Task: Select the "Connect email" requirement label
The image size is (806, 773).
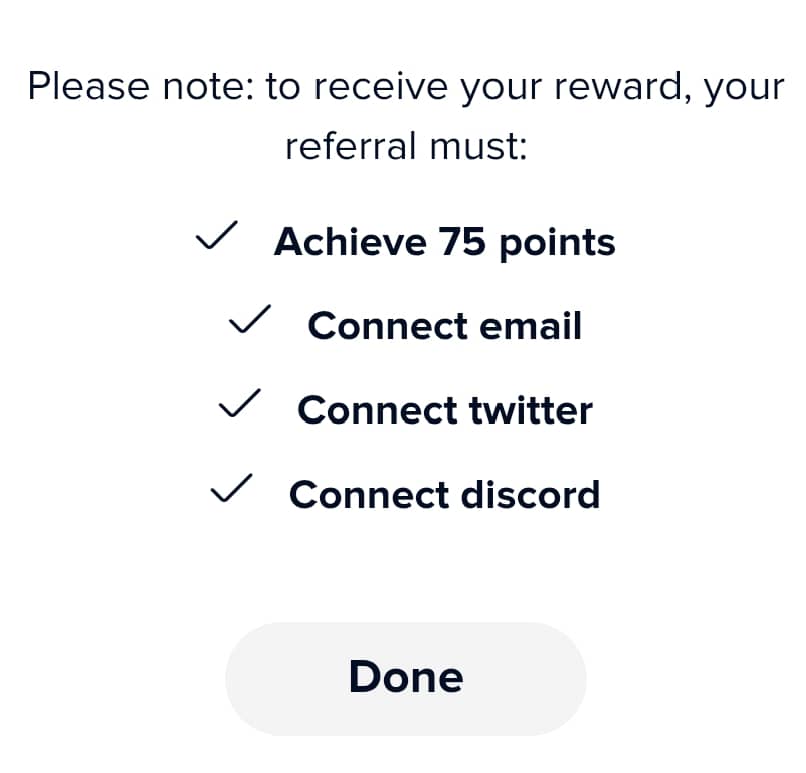Action: (444, 326)
